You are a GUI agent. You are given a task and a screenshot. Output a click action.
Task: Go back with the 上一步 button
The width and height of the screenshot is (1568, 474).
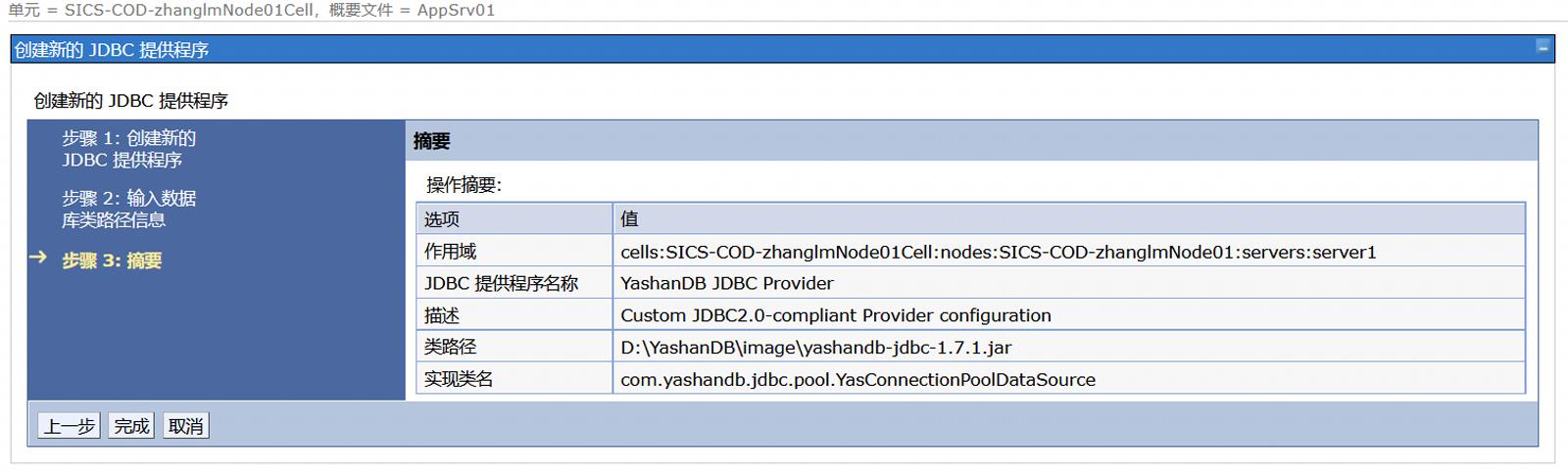pyautogui.click(x=70, y=426)
